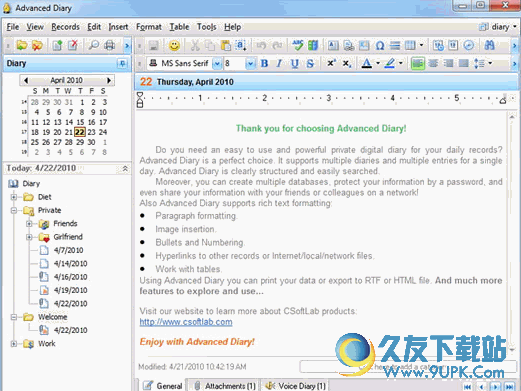This screenshot has width=521, height=391.
Task: Go to the next month in the calendar
Action: pyautogui.click(x=109, y=80)
